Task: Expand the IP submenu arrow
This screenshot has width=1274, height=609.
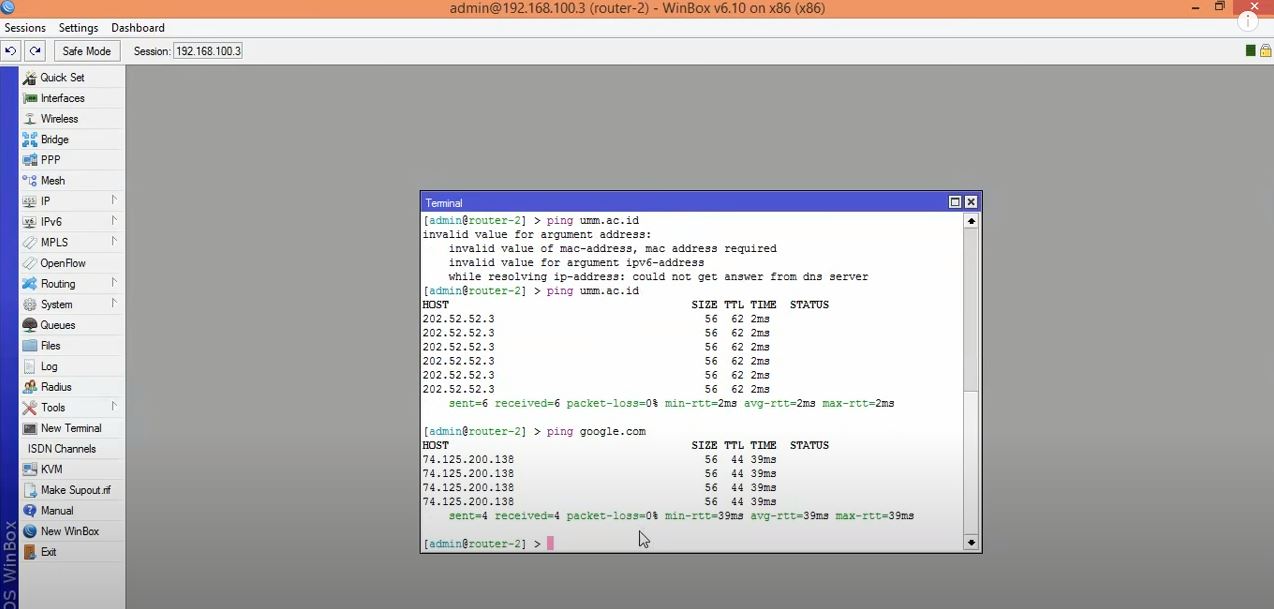Action: (x=114, y=200)
